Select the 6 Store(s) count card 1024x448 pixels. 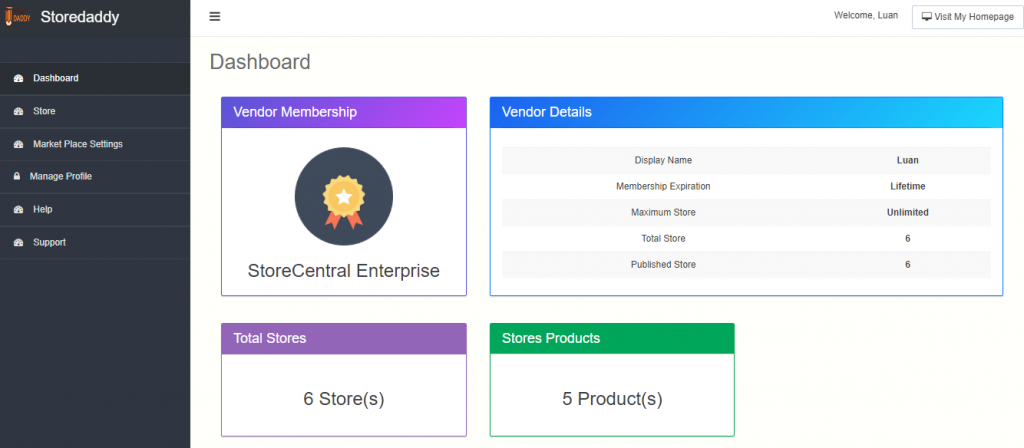point(343,398)
